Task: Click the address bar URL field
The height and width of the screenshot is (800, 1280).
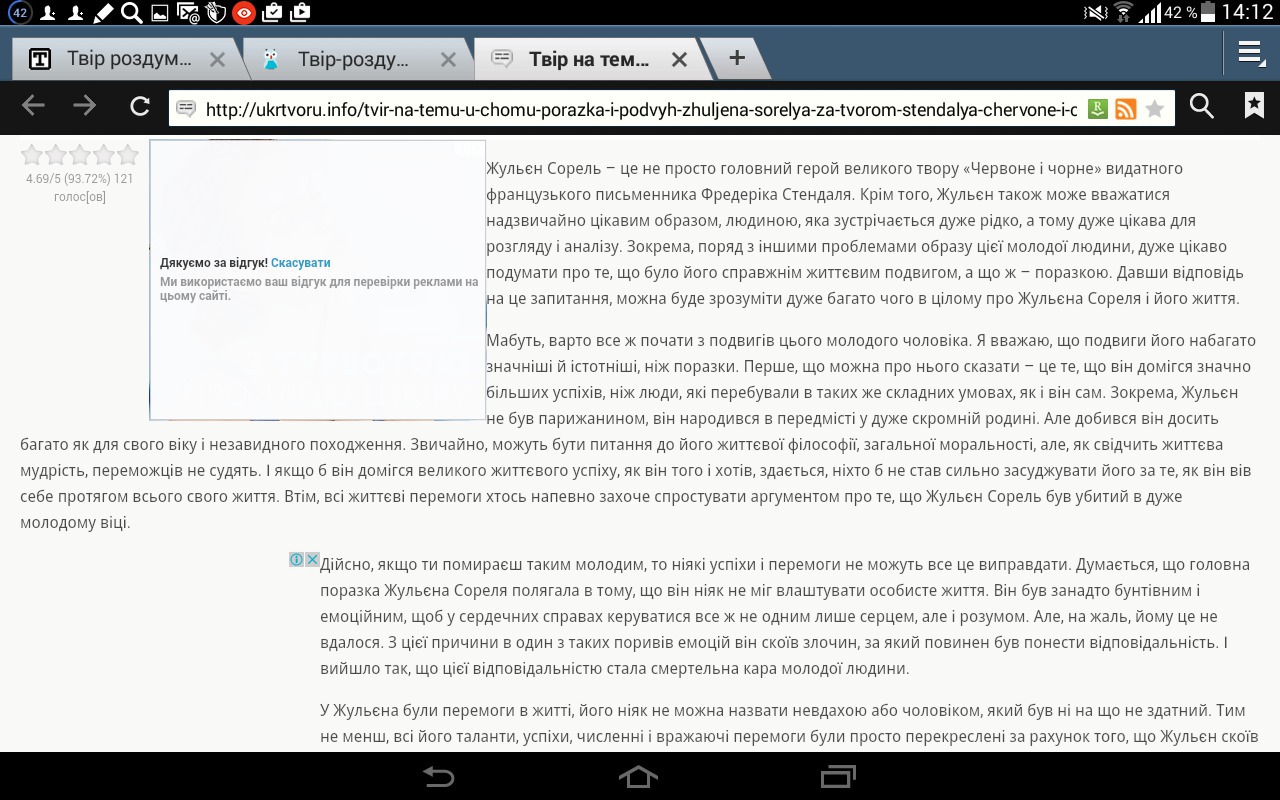Action: tap(641, 109)
